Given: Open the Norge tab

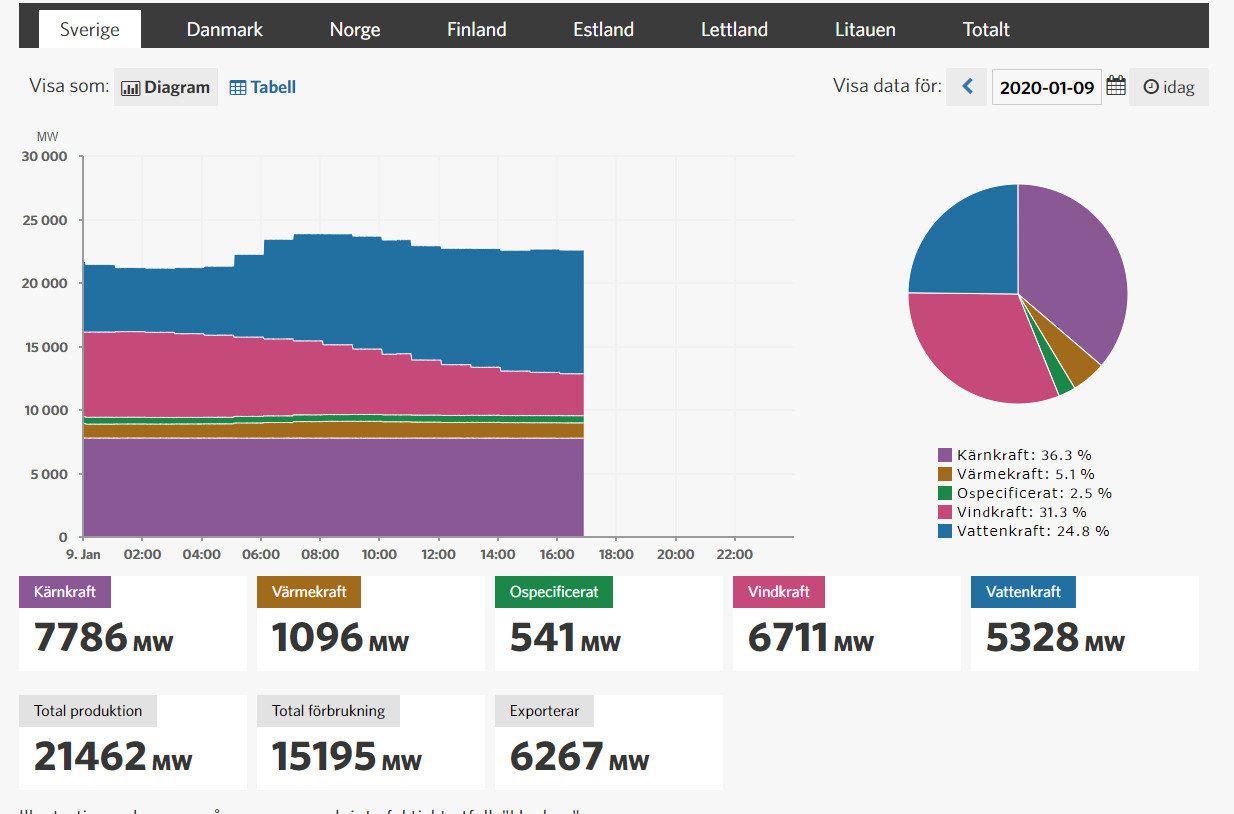Looking at the screenshot, I should (355, 29).
